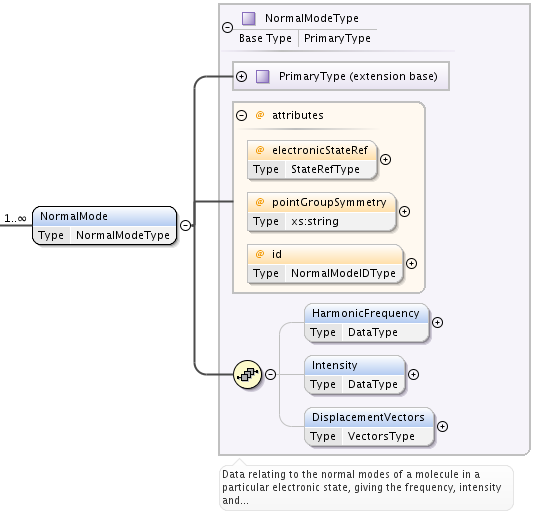534x515 pixels.
Task: Expand the HarmonicFrequency element
Action: point(437,323)
